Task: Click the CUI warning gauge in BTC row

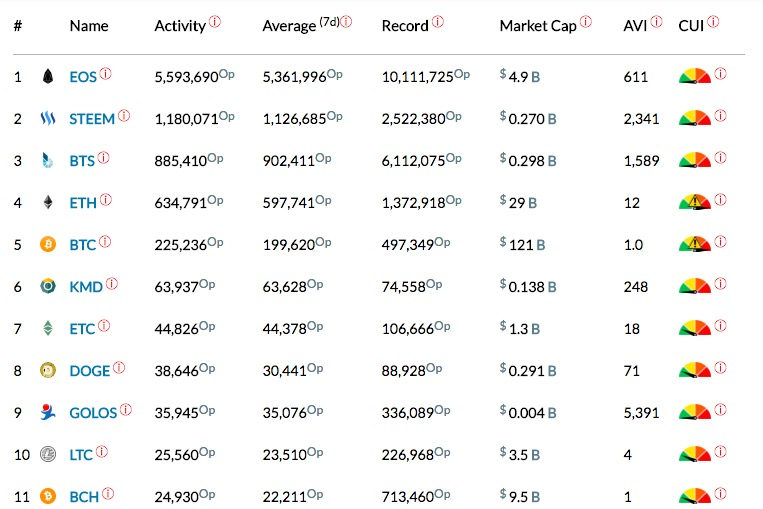Action: [695, 244]
